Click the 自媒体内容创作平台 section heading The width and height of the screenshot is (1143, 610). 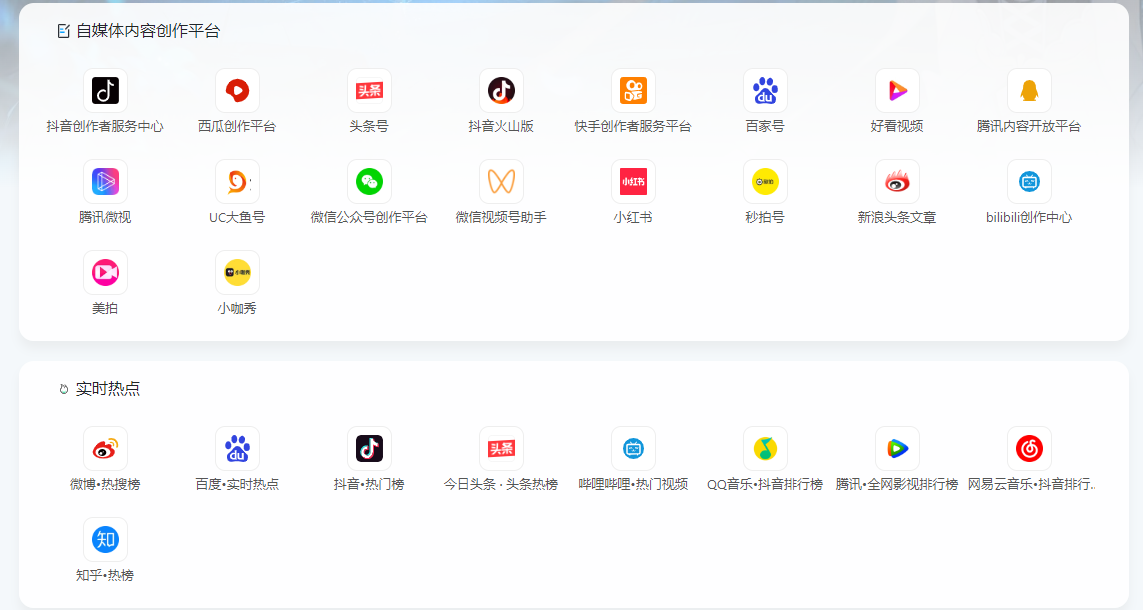(148, 31)
